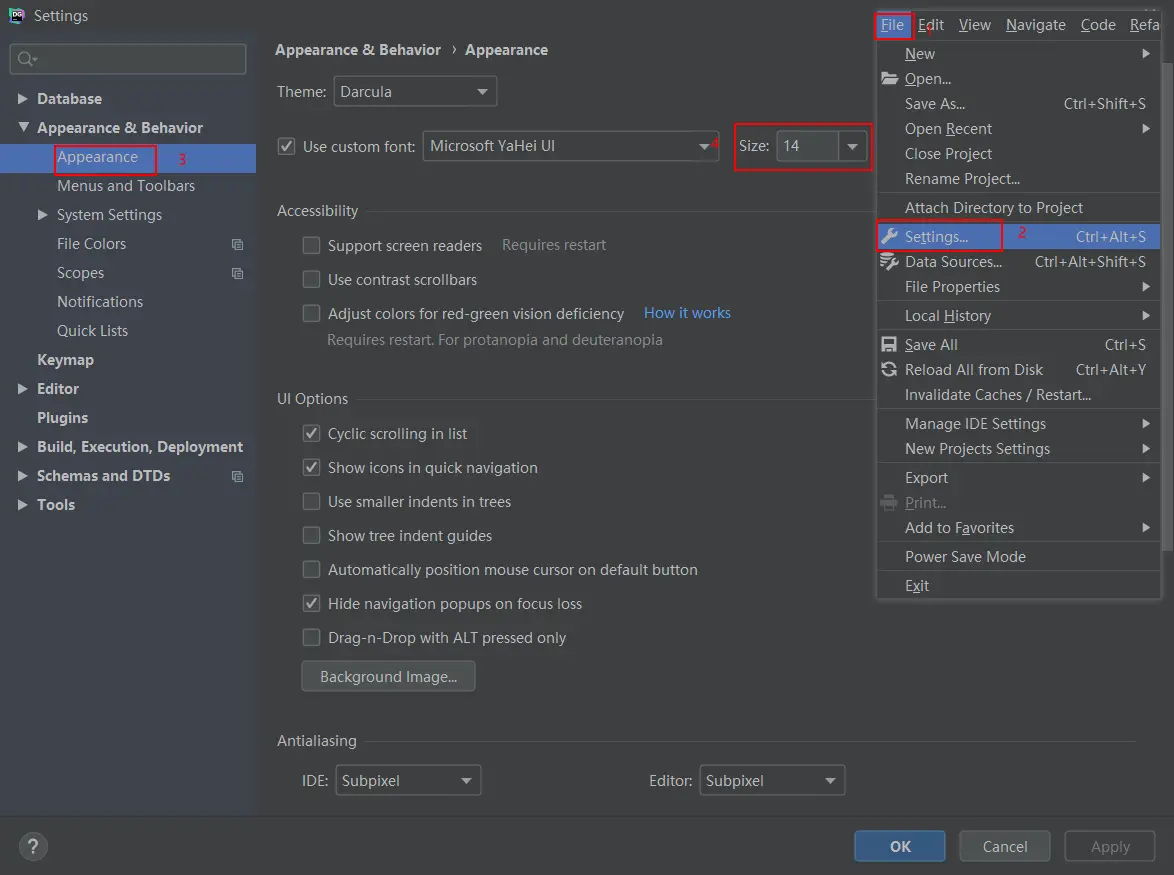Viewport: 1174px width, 875px height.
Task: Open the font Size dropdown arrow
Action: [852, 146]
